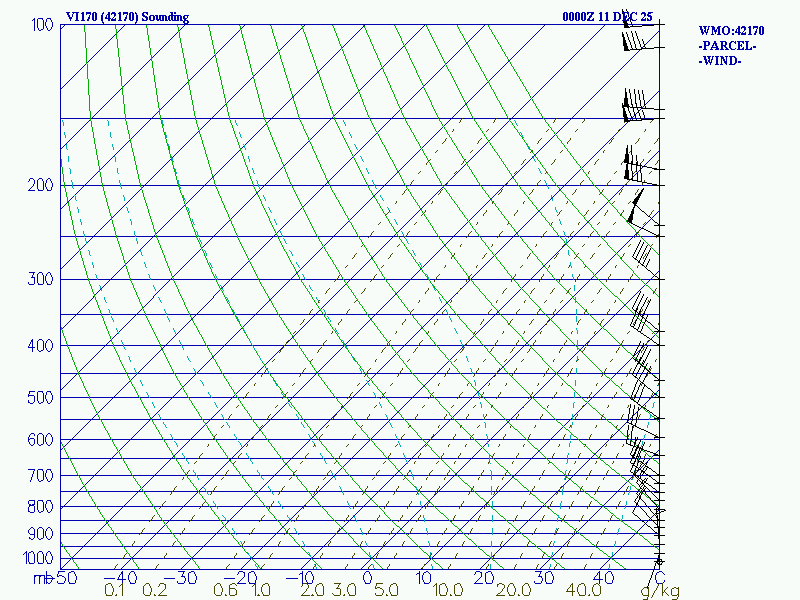Click the 200 pressure axis label
The height and width of the screenshot is (600, 800).
coord(40,185)
